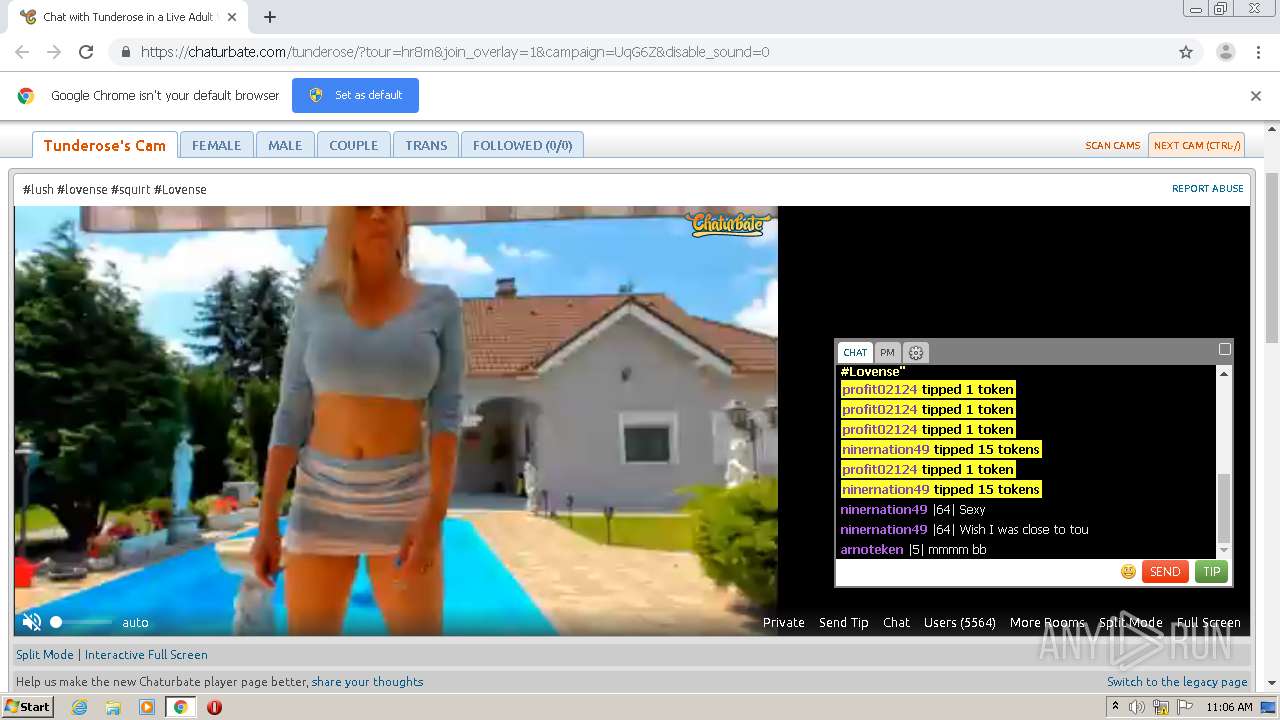
Task: Go forward in browser history
Action: pos(54,52)
